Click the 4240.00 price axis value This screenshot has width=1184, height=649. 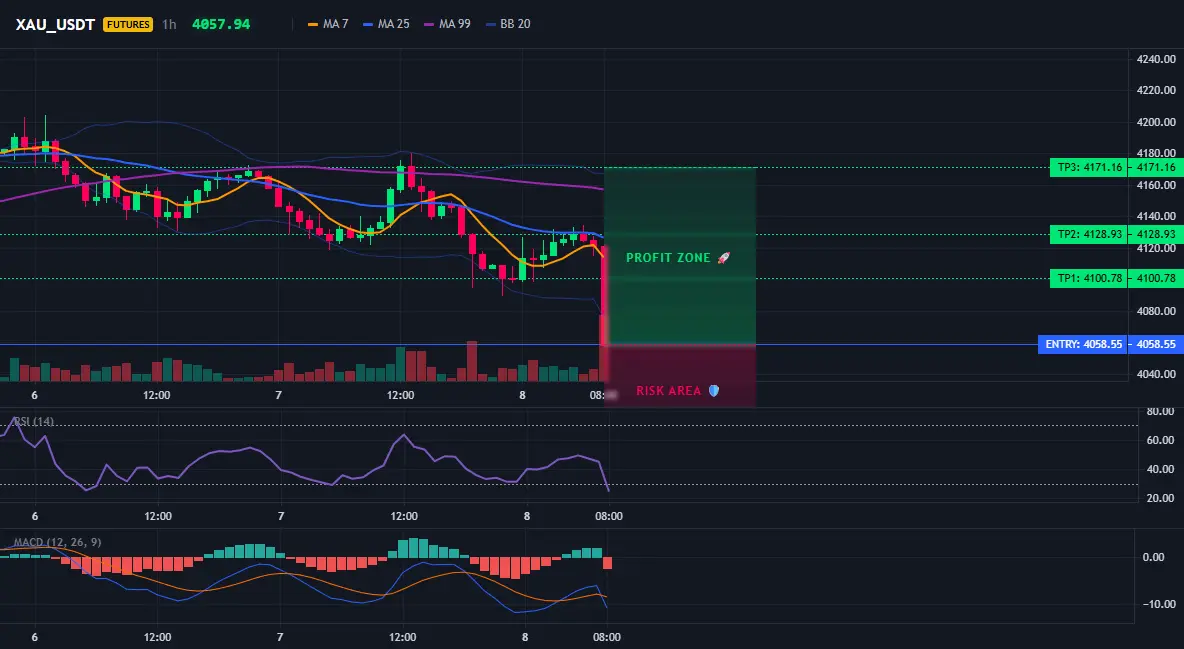point(1156,59)
